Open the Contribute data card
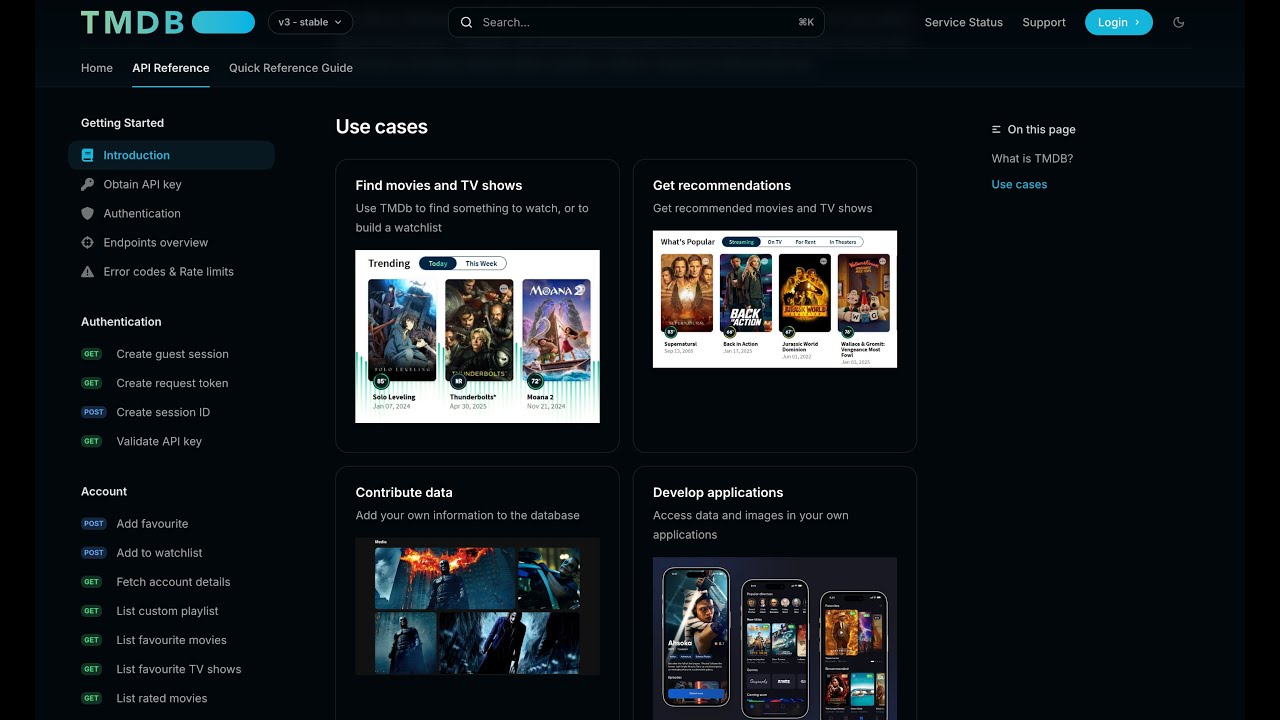This screenshot has height=720, width=1280. coord(478,593)
